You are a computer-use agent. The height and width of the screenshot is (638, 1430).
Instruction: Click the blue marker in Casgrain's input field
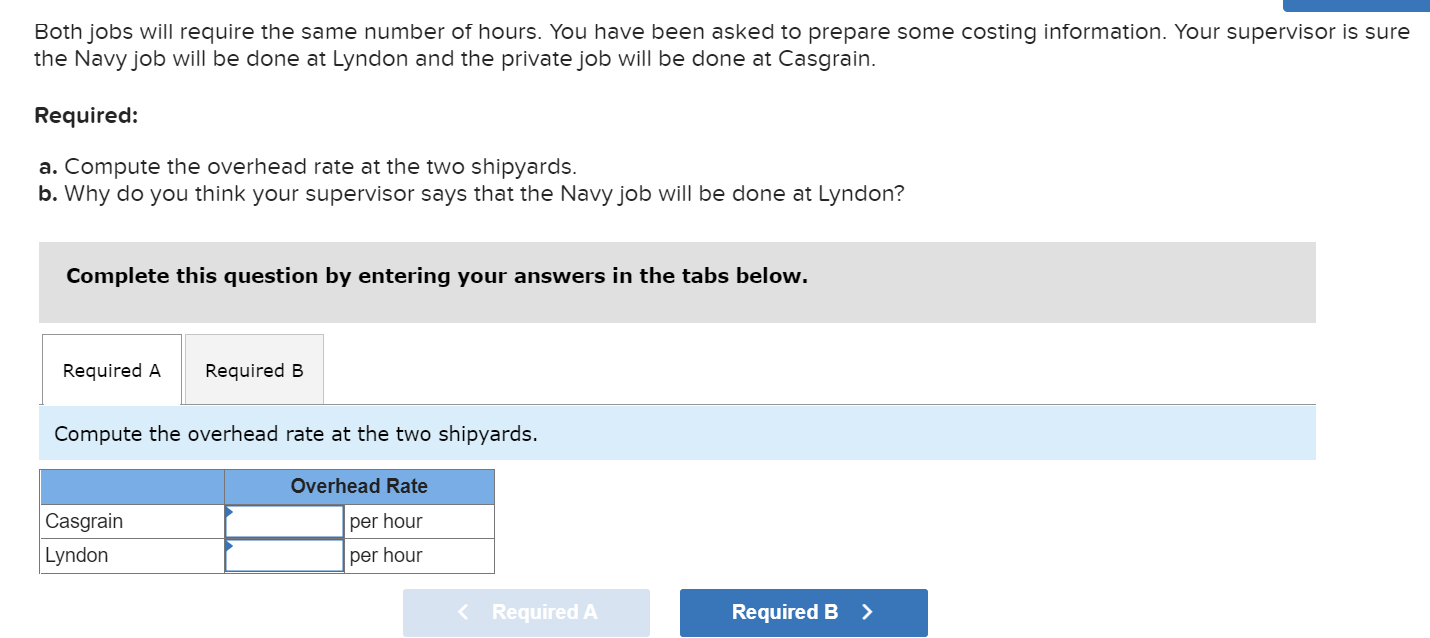tap(230, 512)
